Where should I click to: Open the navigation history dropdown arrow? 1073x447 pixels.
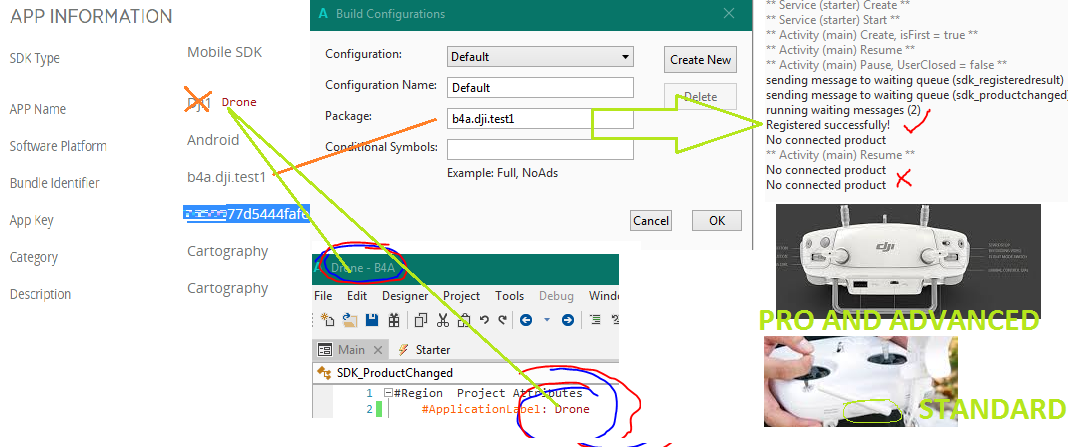(x=547, y=320)
